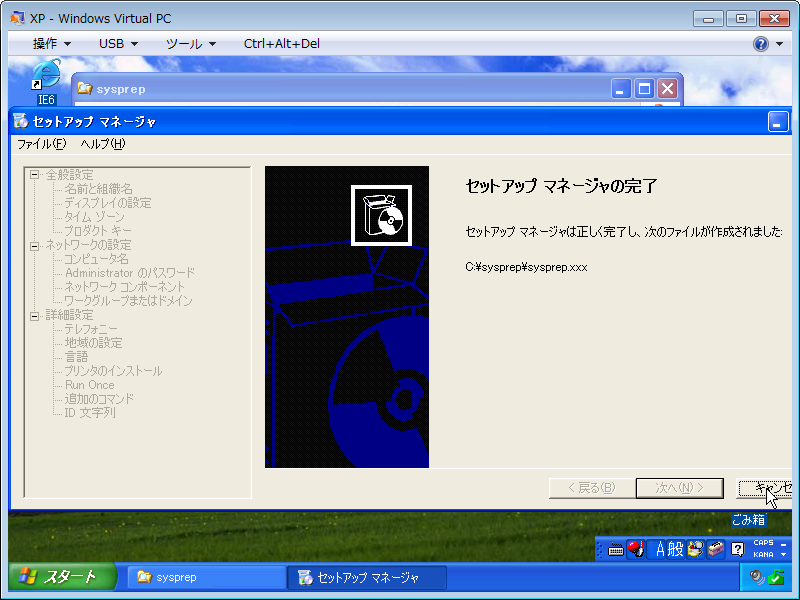Viewport: 800px width, 600px height.
Task: Select タイム ゾーン in the tree
Action: click(x=94, y=217)
